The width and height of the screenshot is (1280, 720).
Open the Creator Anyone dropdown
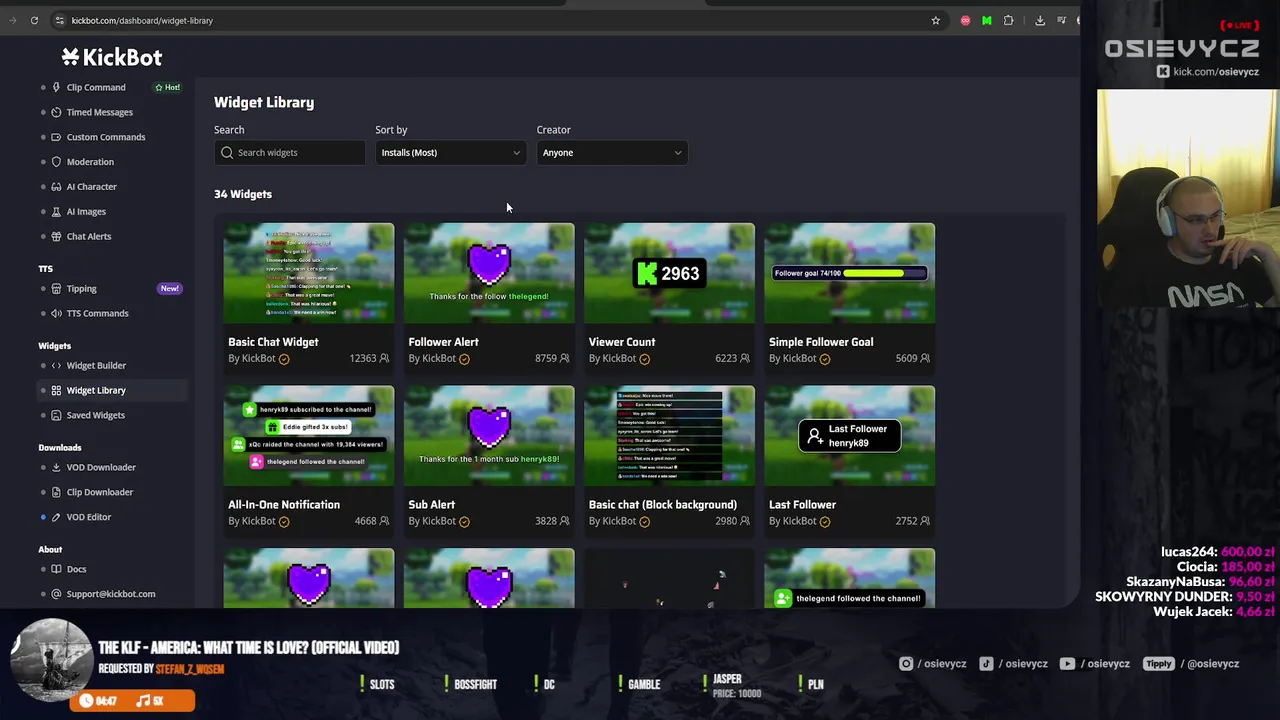click(612, 153)
